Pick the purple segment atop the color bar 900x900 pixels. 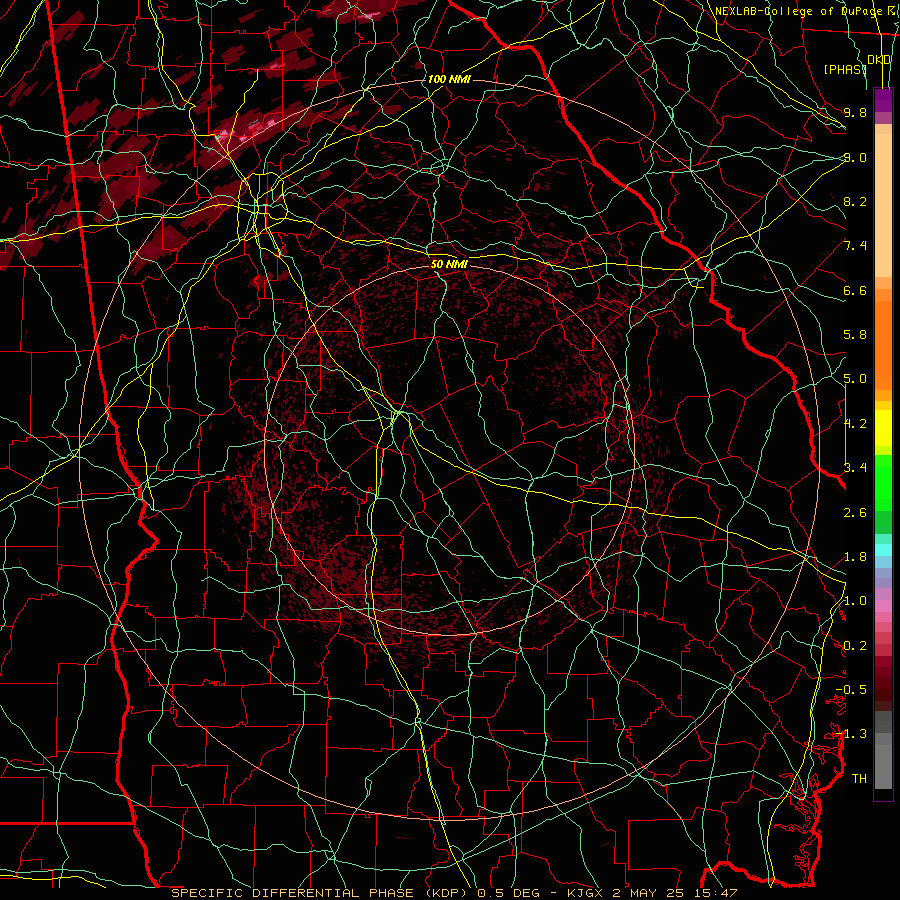click(x=883, y=100)
